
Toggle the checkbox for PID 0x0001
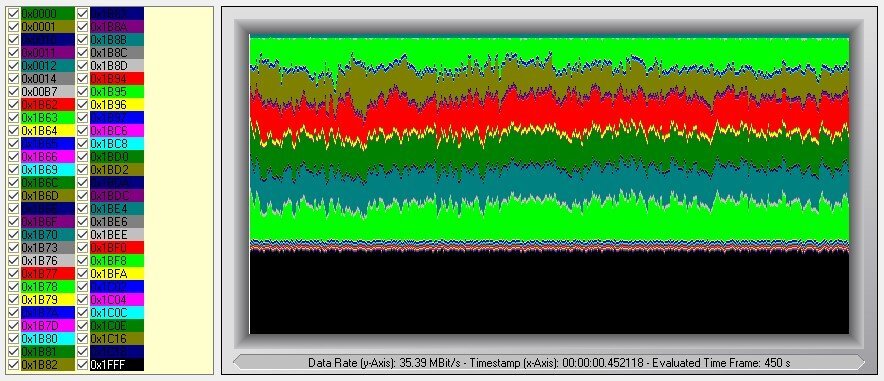[x=14, y=26]
